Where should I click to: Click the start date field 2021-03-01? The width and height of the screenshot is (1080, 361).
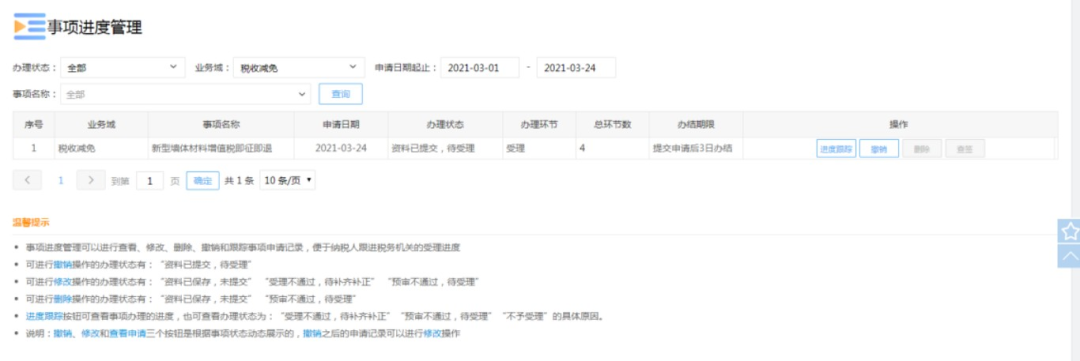click(x=480, y=68)
